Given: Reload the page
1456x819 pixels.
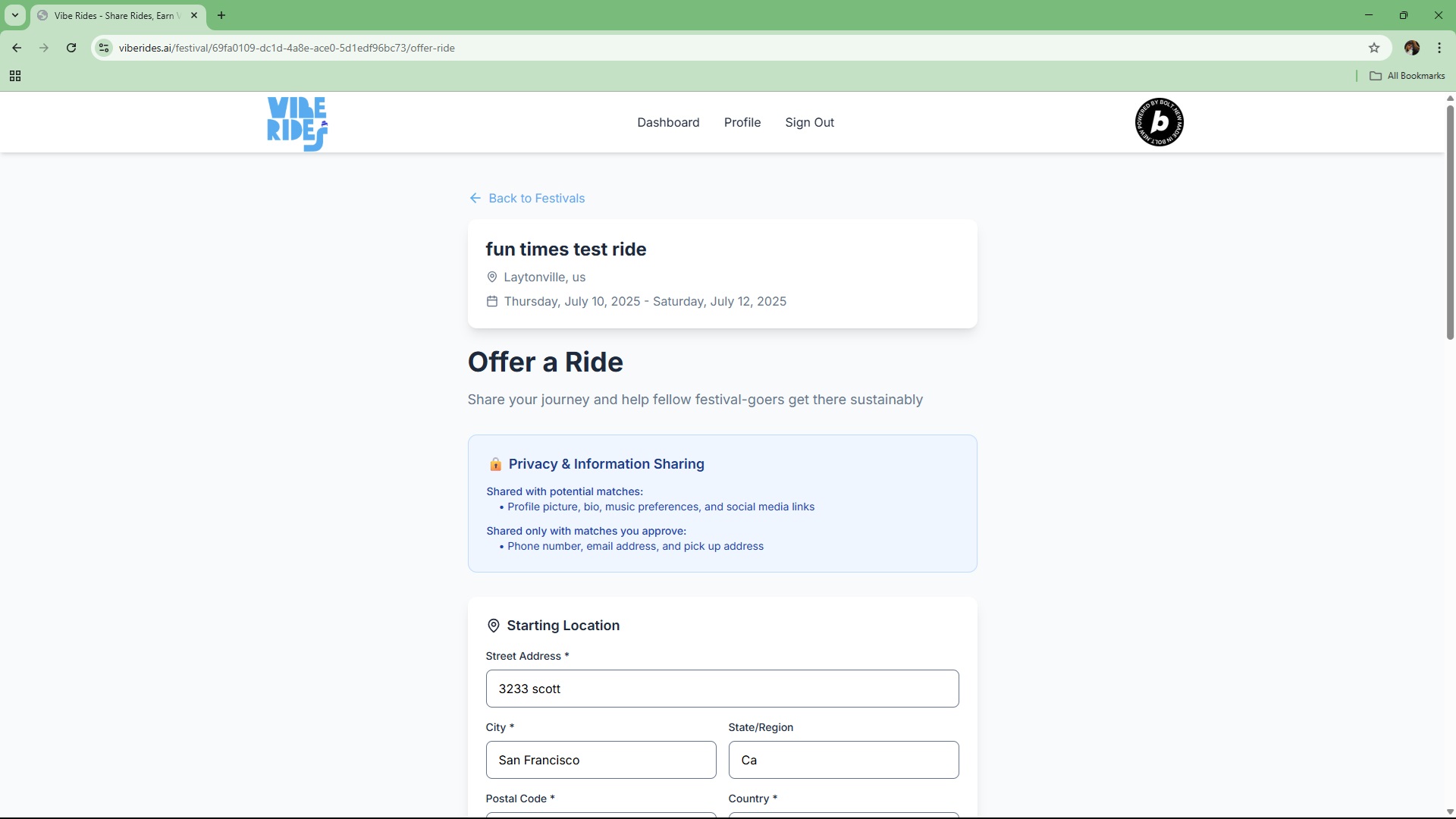Looking at the screenshot, I should (71, 48).
